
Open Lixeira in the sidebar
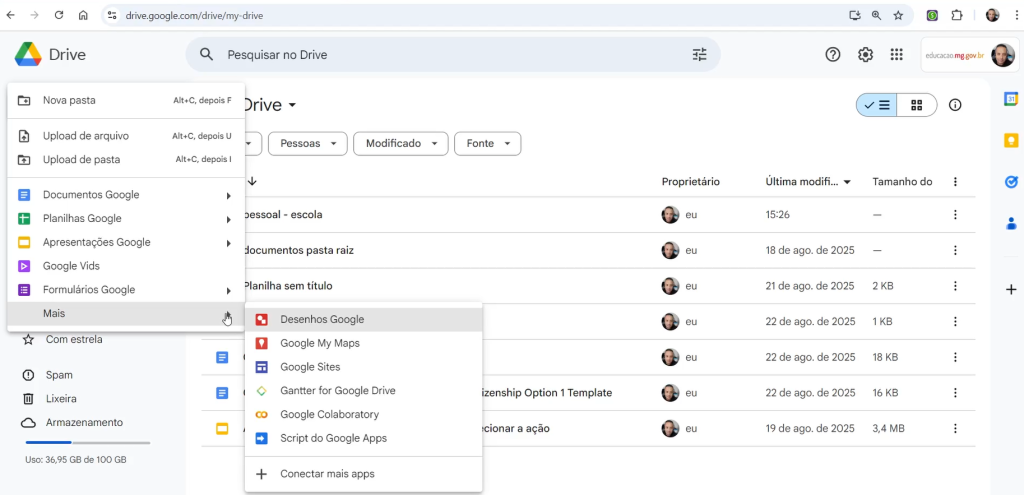point(61,399)
